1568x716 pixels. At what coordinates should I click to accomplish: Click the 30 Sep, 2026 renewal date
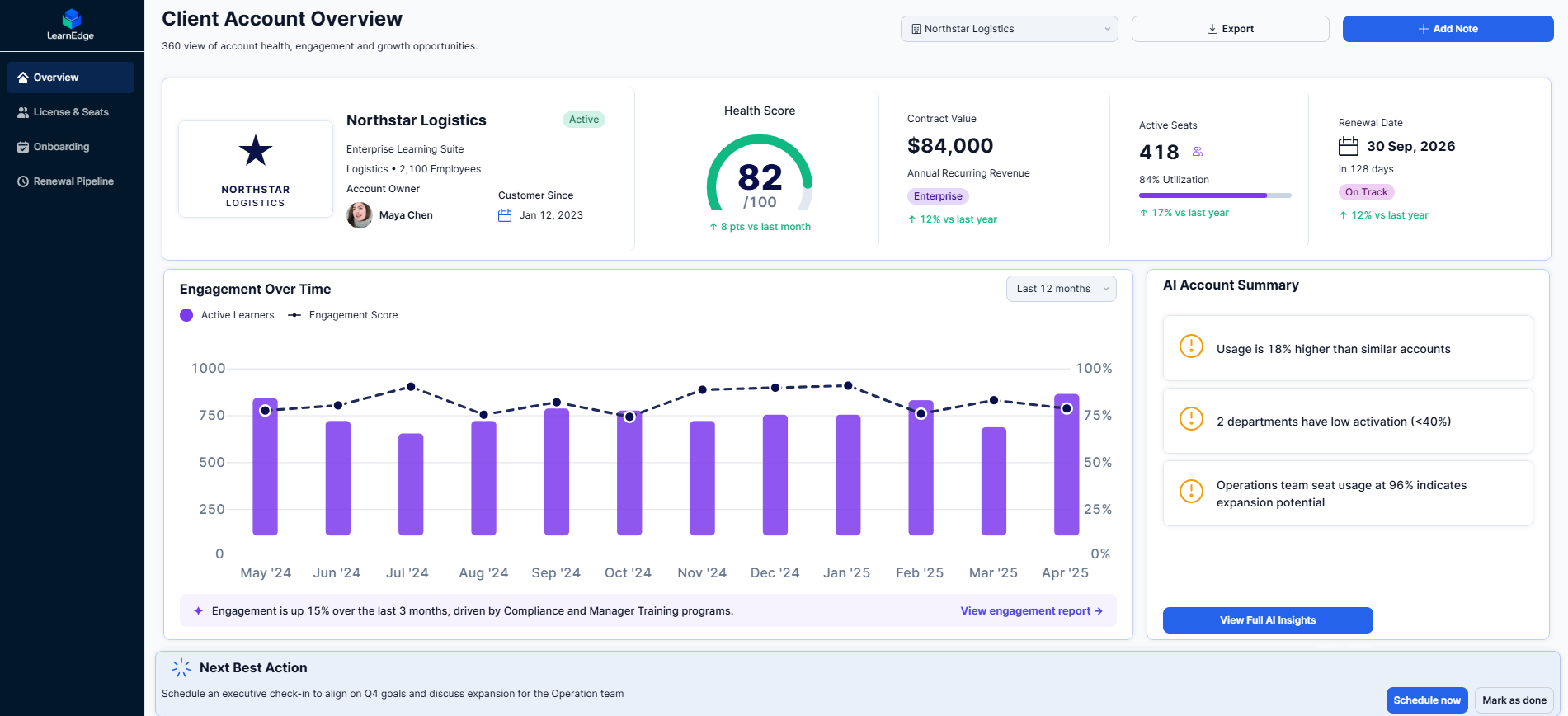pos(1411,146)
